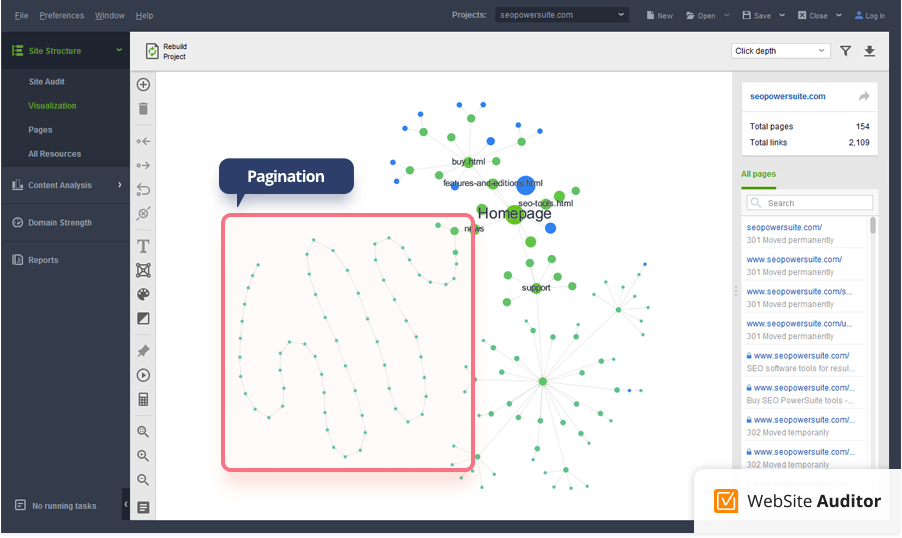Click the calculator icon in toolbar

143,400
